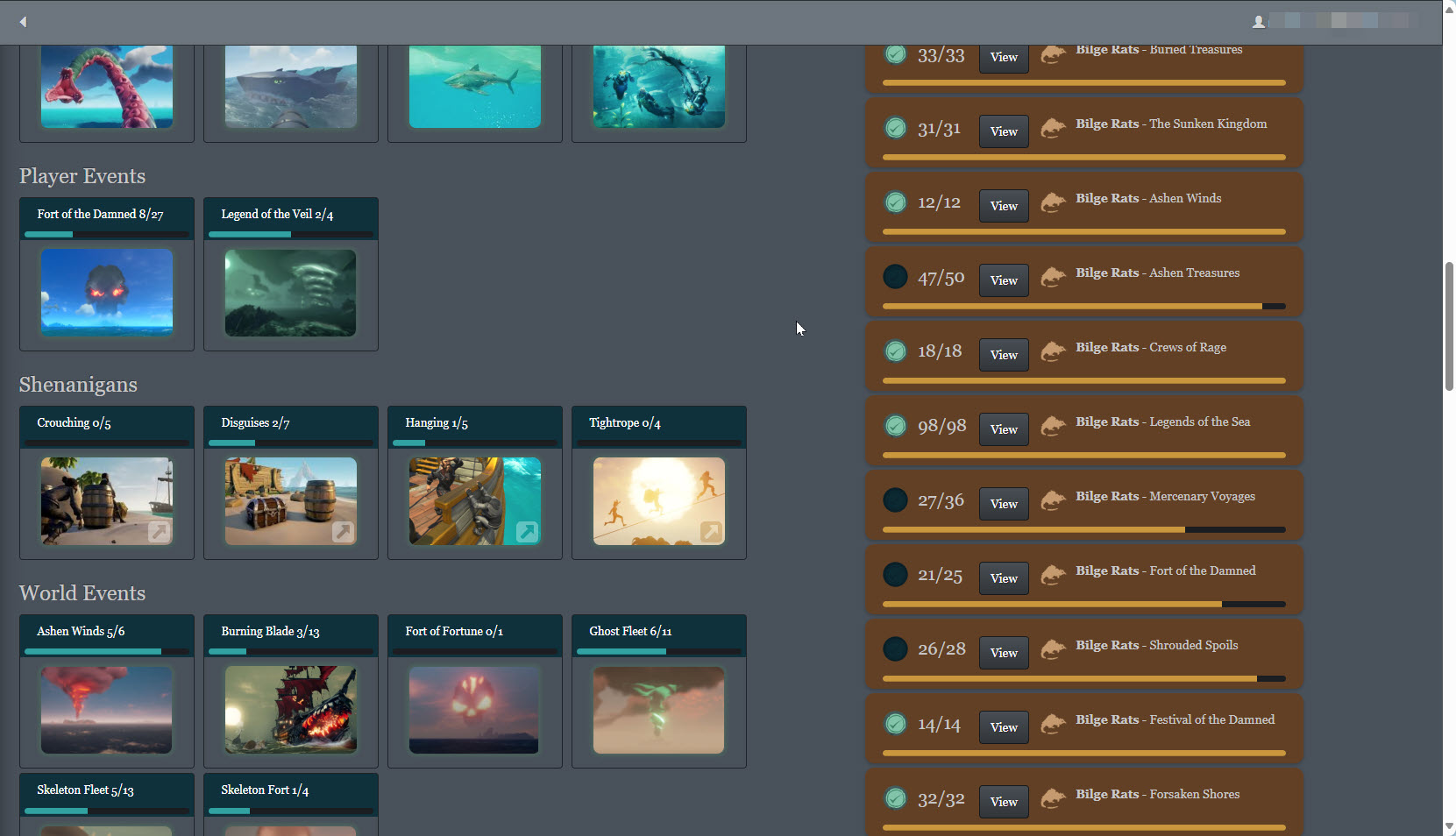
Task: Toggle the completion circle for The Sunken Kingdom
Action: point(895,128)
